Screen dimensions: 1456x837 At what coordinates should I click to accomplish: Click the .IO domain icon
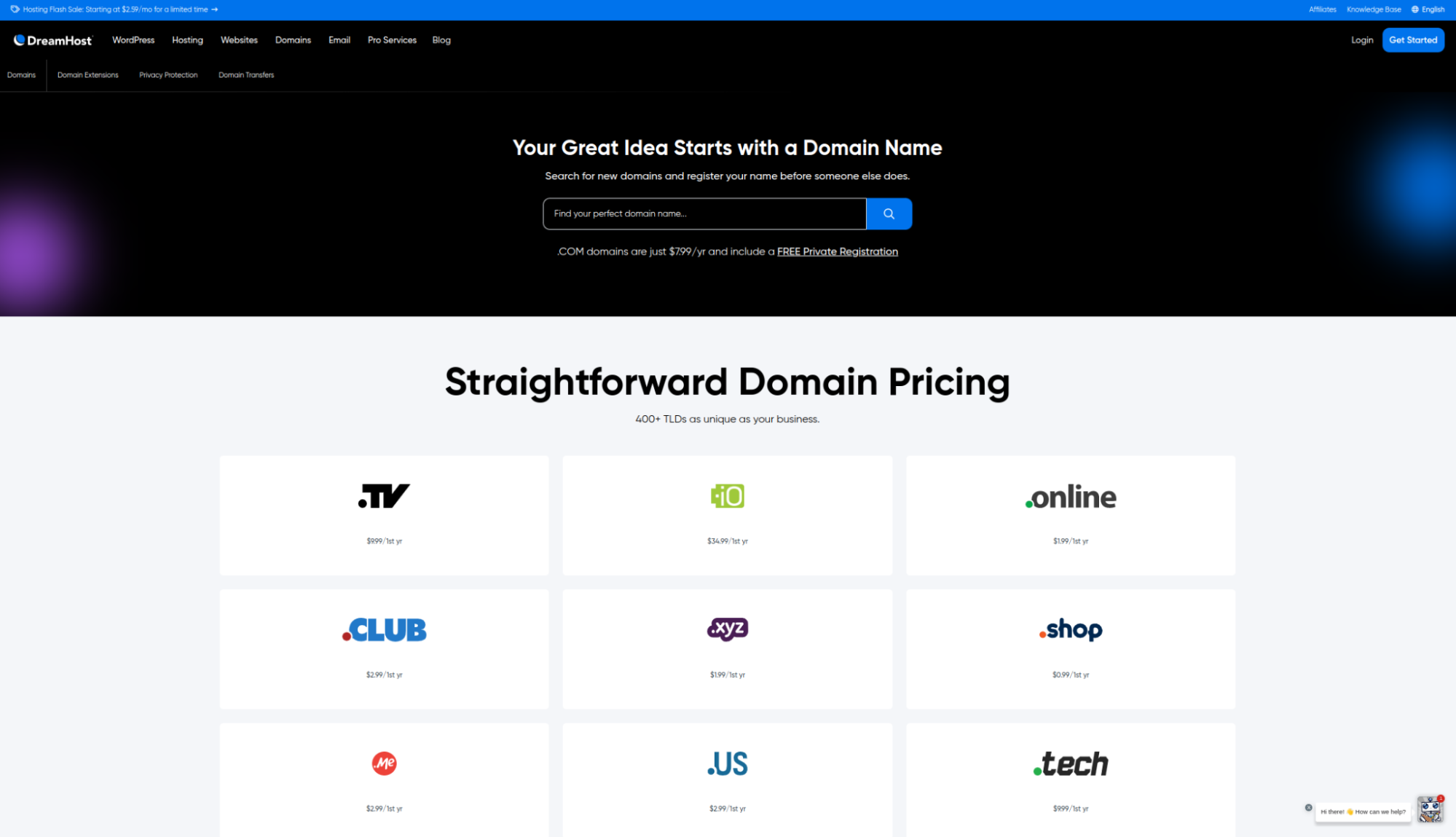(727, 495)
